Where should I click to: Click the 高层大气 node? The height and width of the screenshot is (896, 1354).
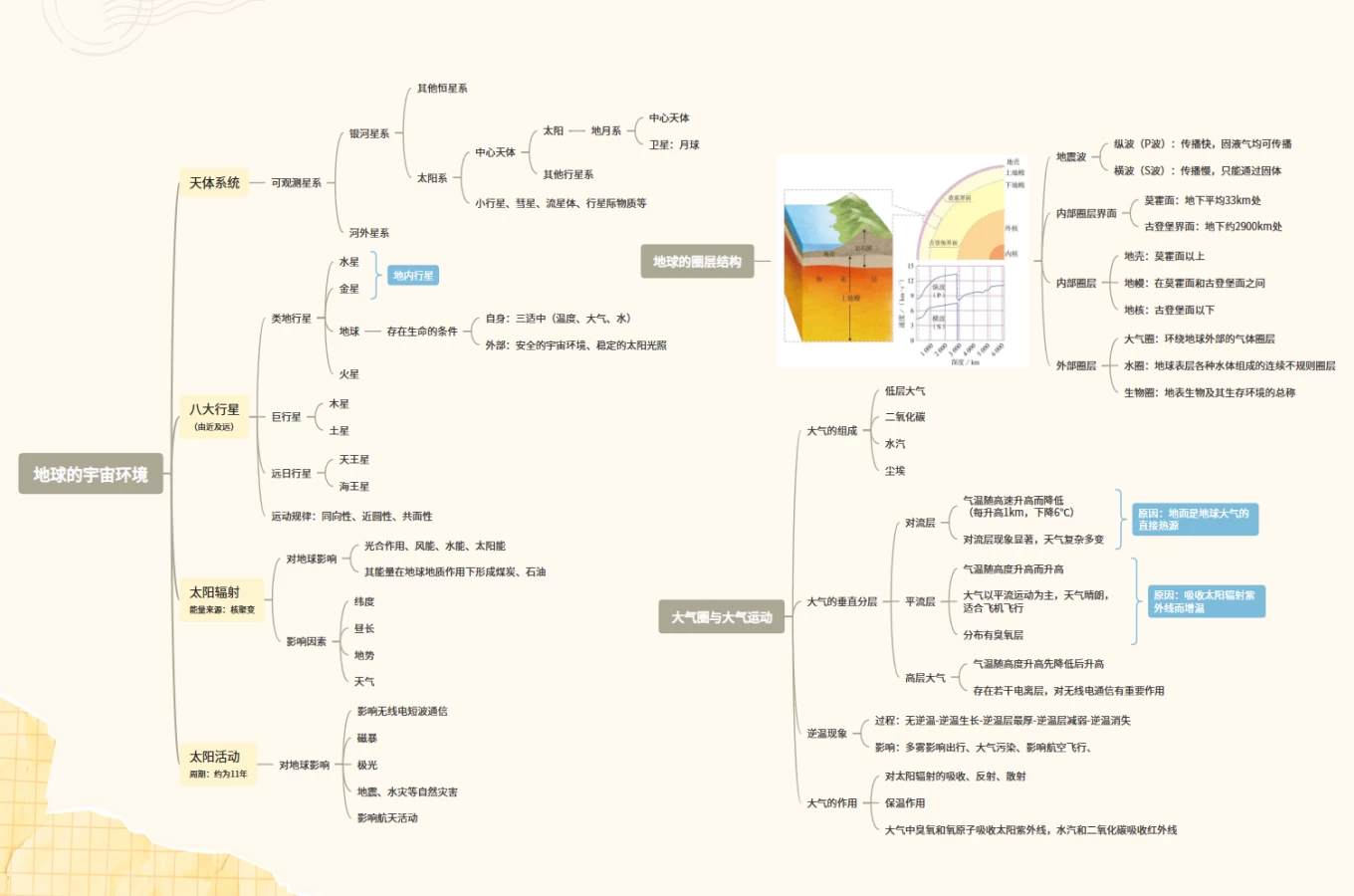click(925, 678)
